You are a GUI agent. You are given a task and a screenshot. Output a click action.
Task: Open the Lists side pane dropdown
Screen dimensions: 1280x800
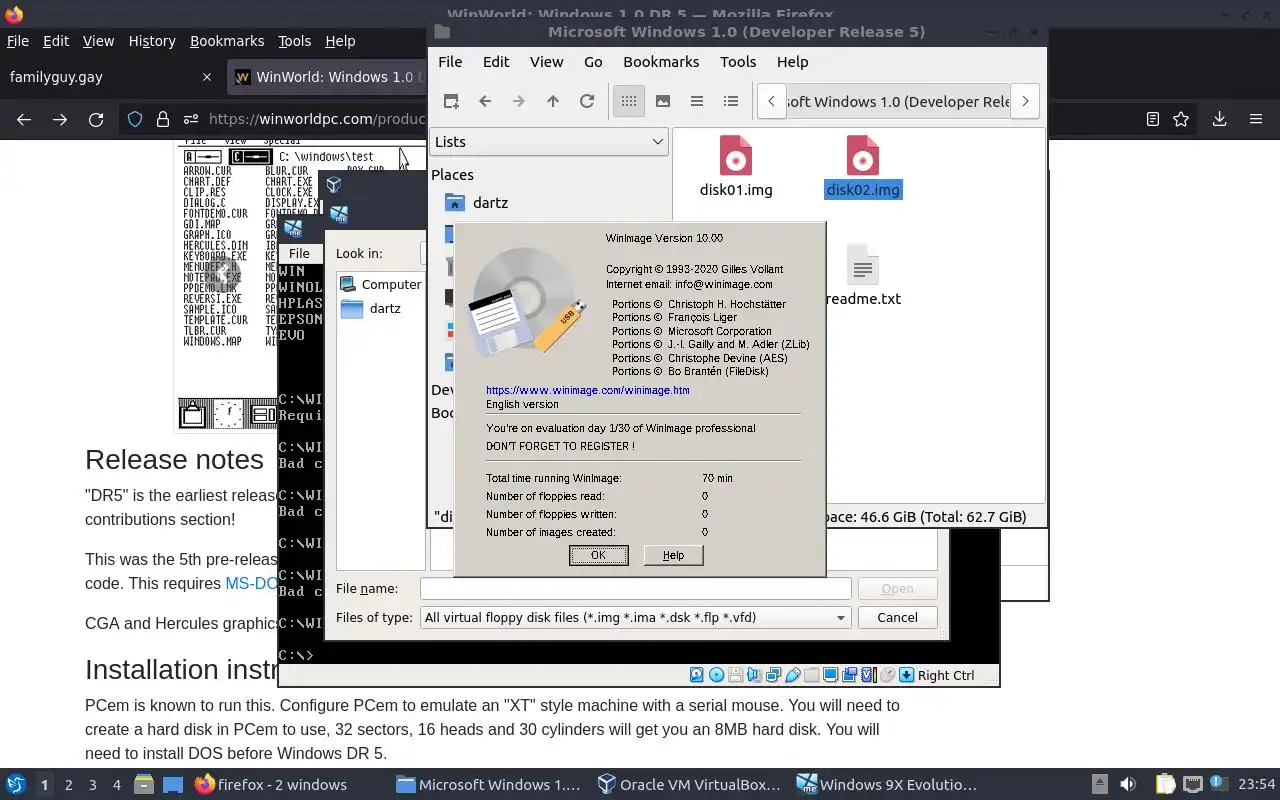click(548, 142)
